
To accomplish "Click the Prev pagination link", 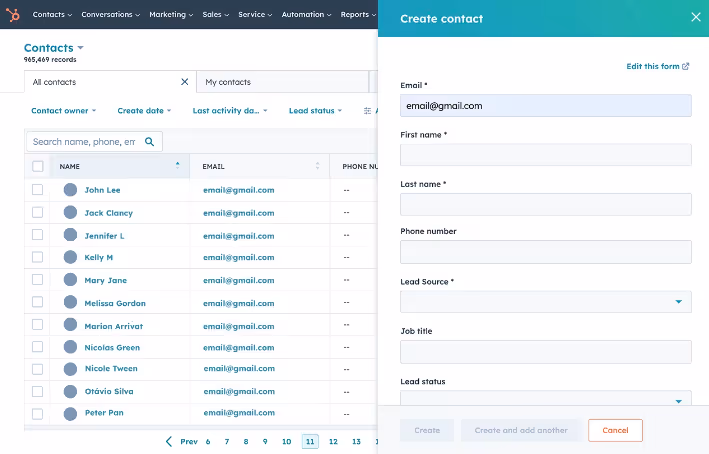I will pyautogui.click(x=189, y=441).
